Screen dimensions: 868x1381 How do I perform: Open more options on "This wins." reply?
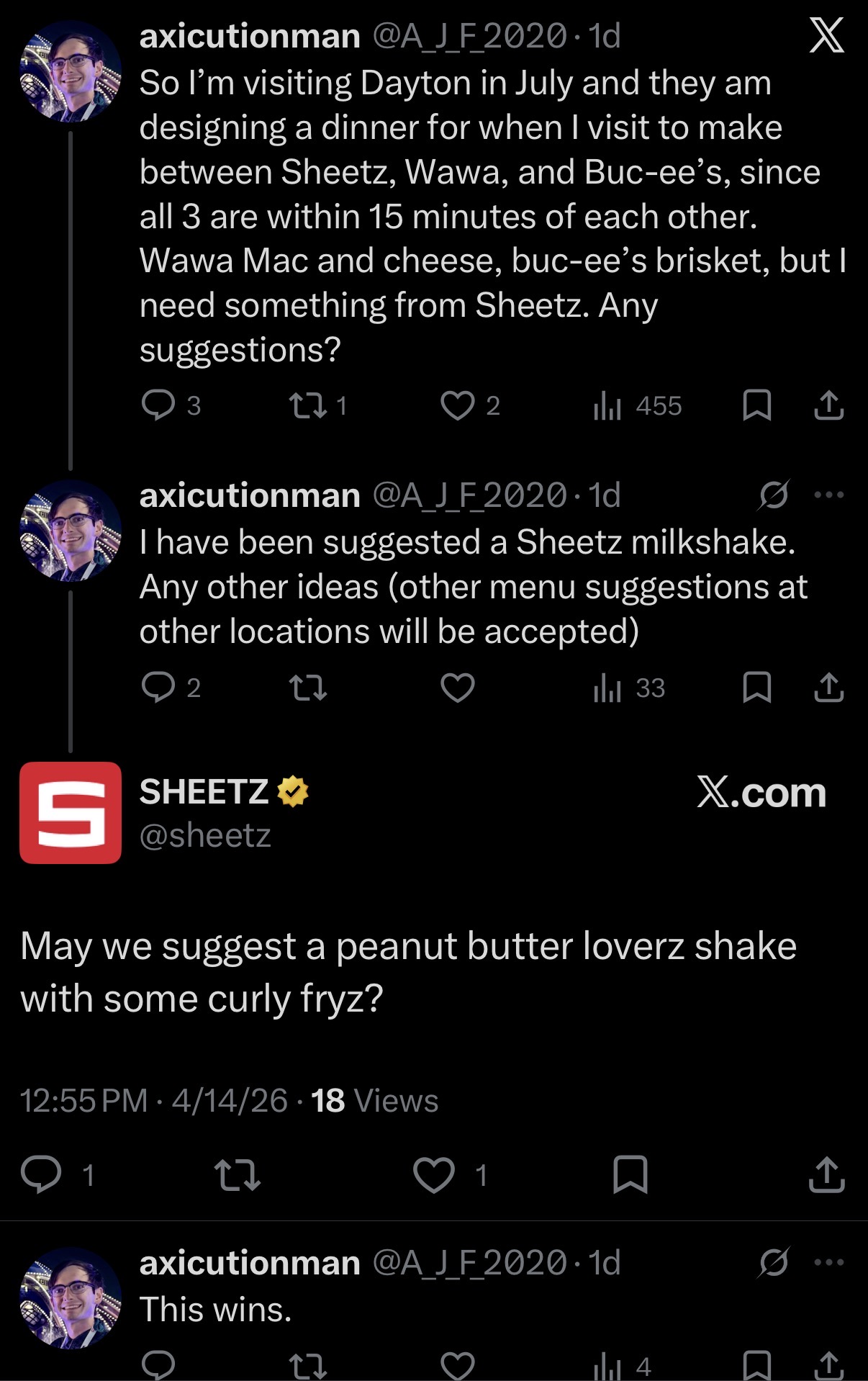(828, 1262)
